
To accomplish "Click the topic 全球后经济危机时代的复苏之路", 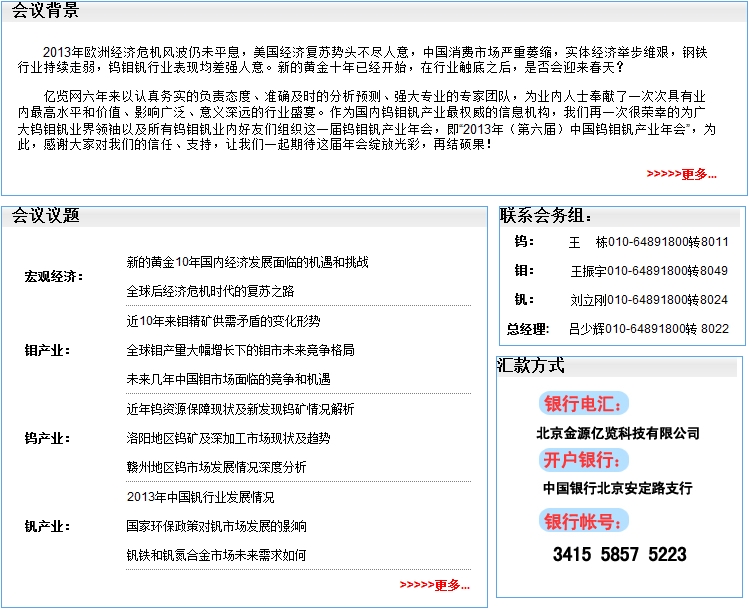I will [210, 291].
